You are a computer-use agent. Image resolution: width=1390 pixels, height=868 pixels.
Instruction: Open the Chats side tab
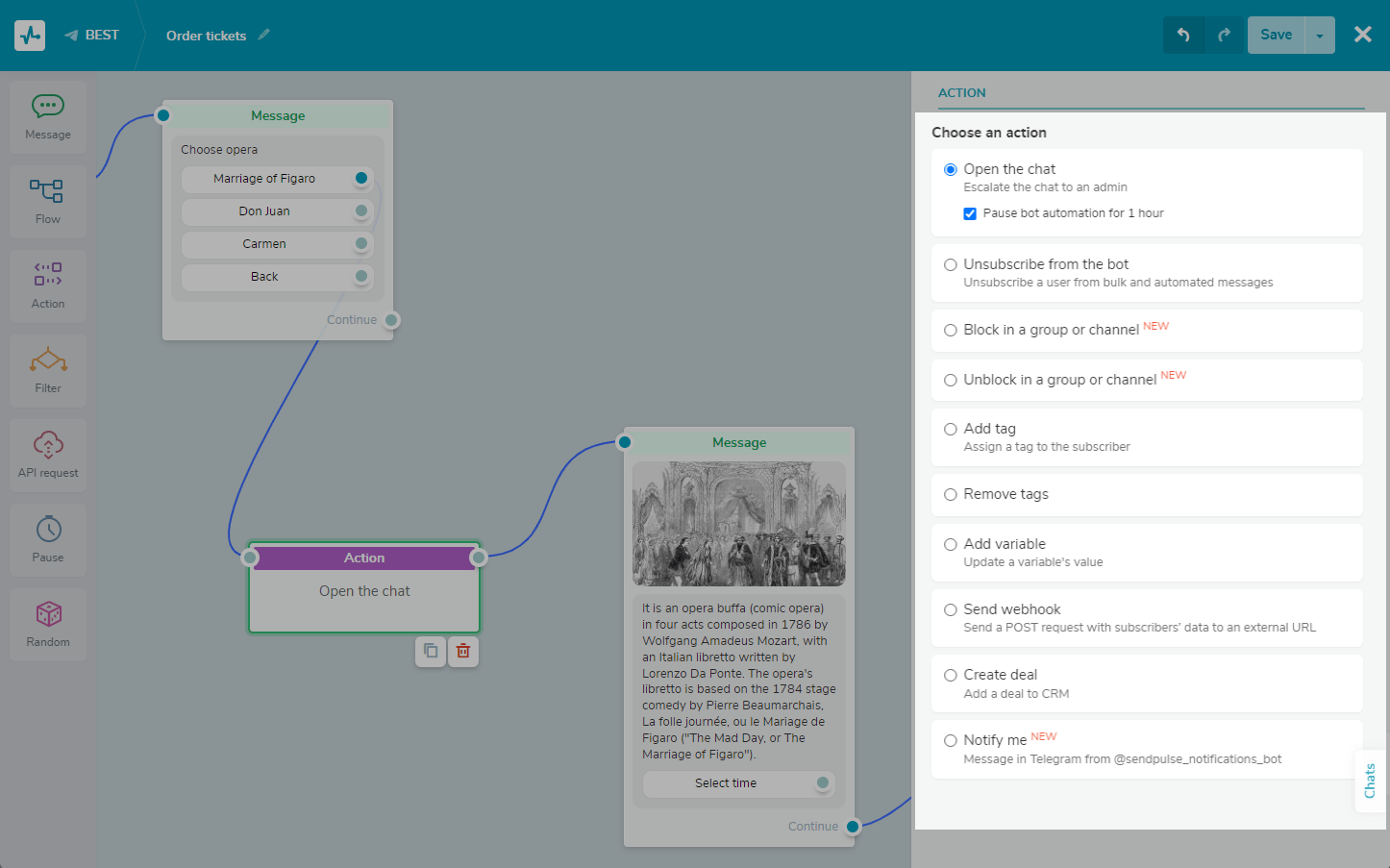(1370, 781)
